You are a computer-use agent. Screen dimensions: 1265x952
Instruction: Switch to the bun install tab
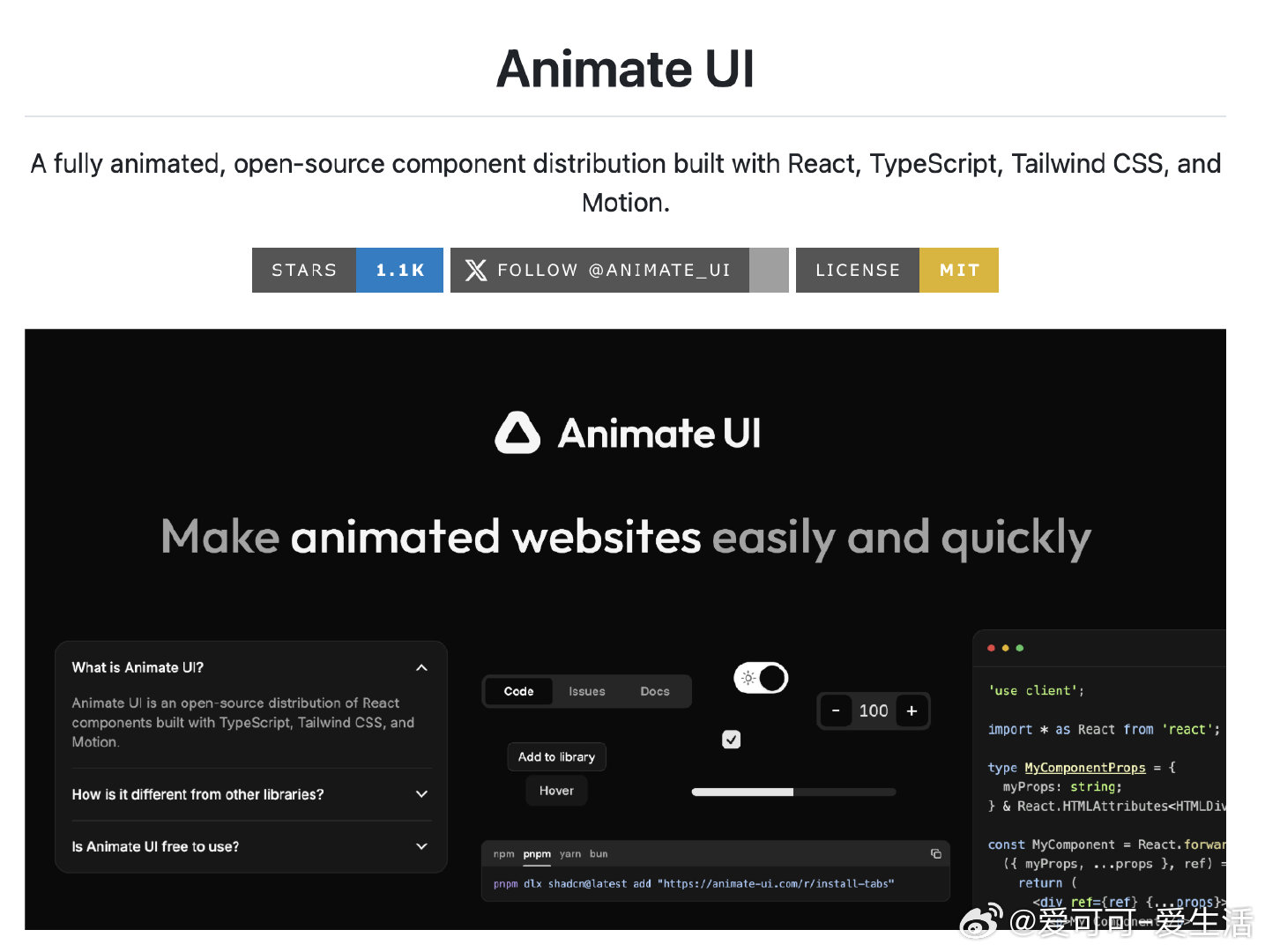coord(599,853)
